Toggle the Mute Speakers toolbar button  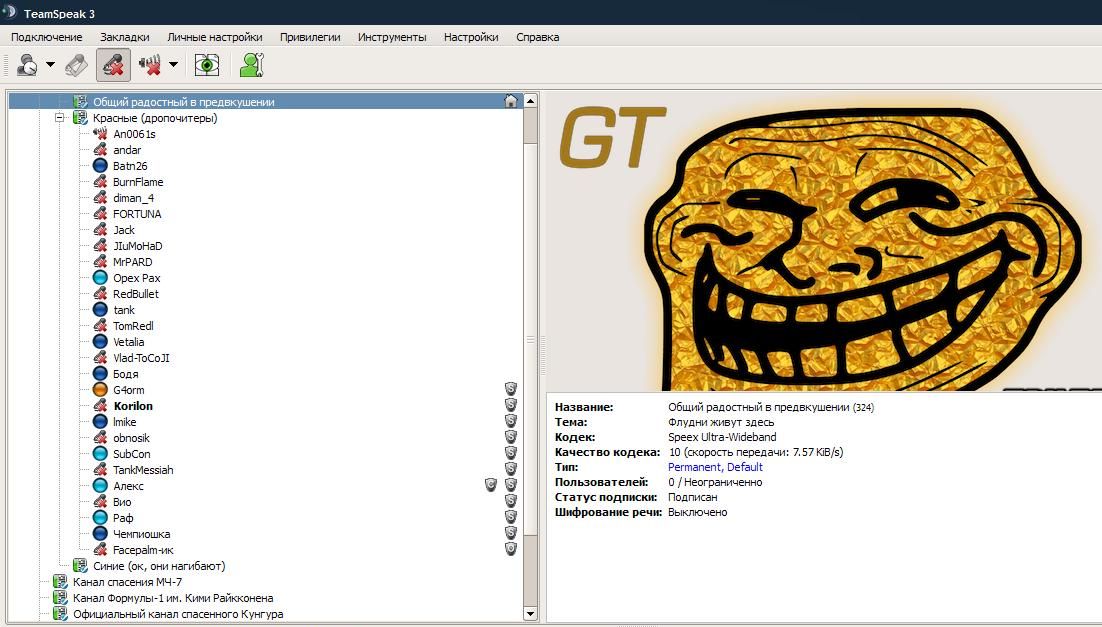coord(150,65)
